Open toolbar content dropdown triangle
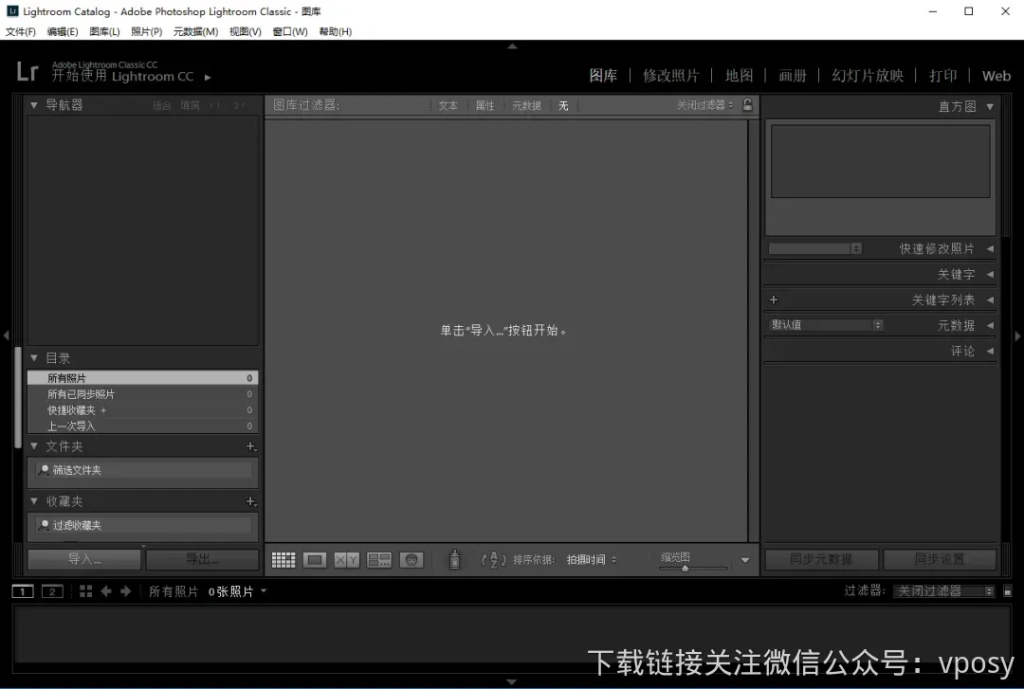This screenshot has height=689, width=1024. pyautogui.click(x=745, y=560)
